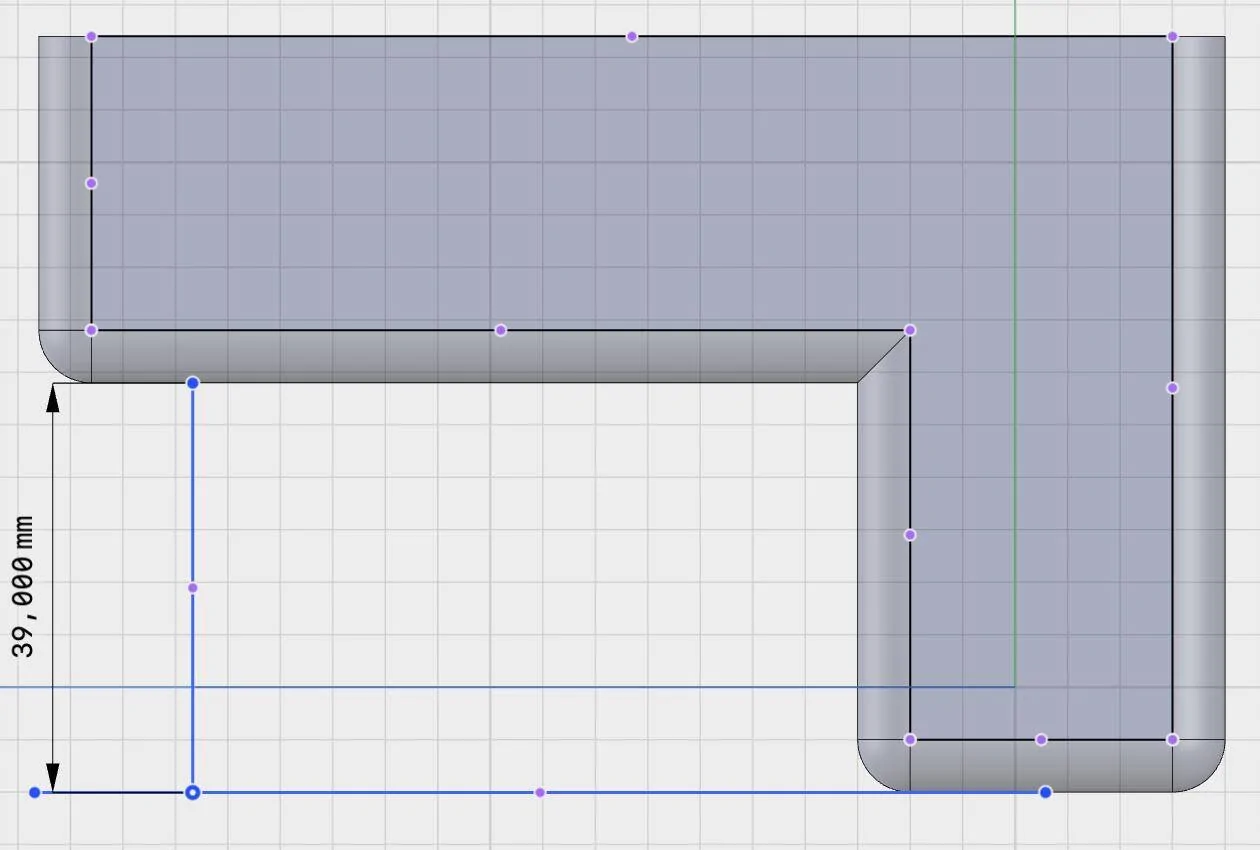Viewport: 1260px width, 850px height.
Task: Select the bottom-right corner sketch point
Action: pos(1171,738)
